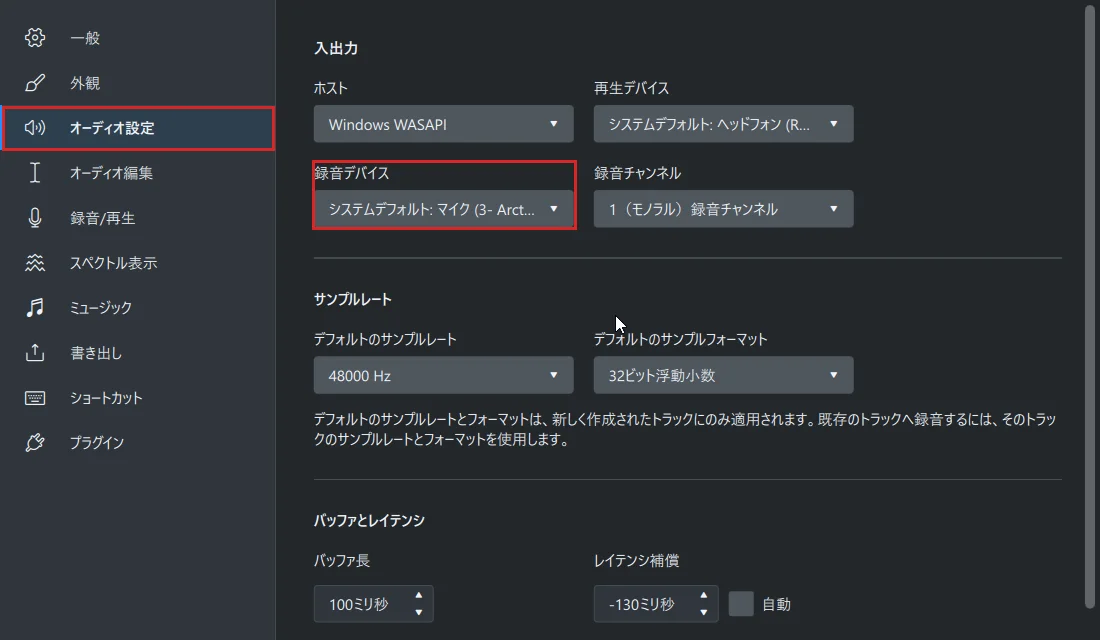The height and width of the screenshot is (640, 1100).
Task: Switch to the 外観 settings page
Action: pyautogui.click(x=138, y=83)
